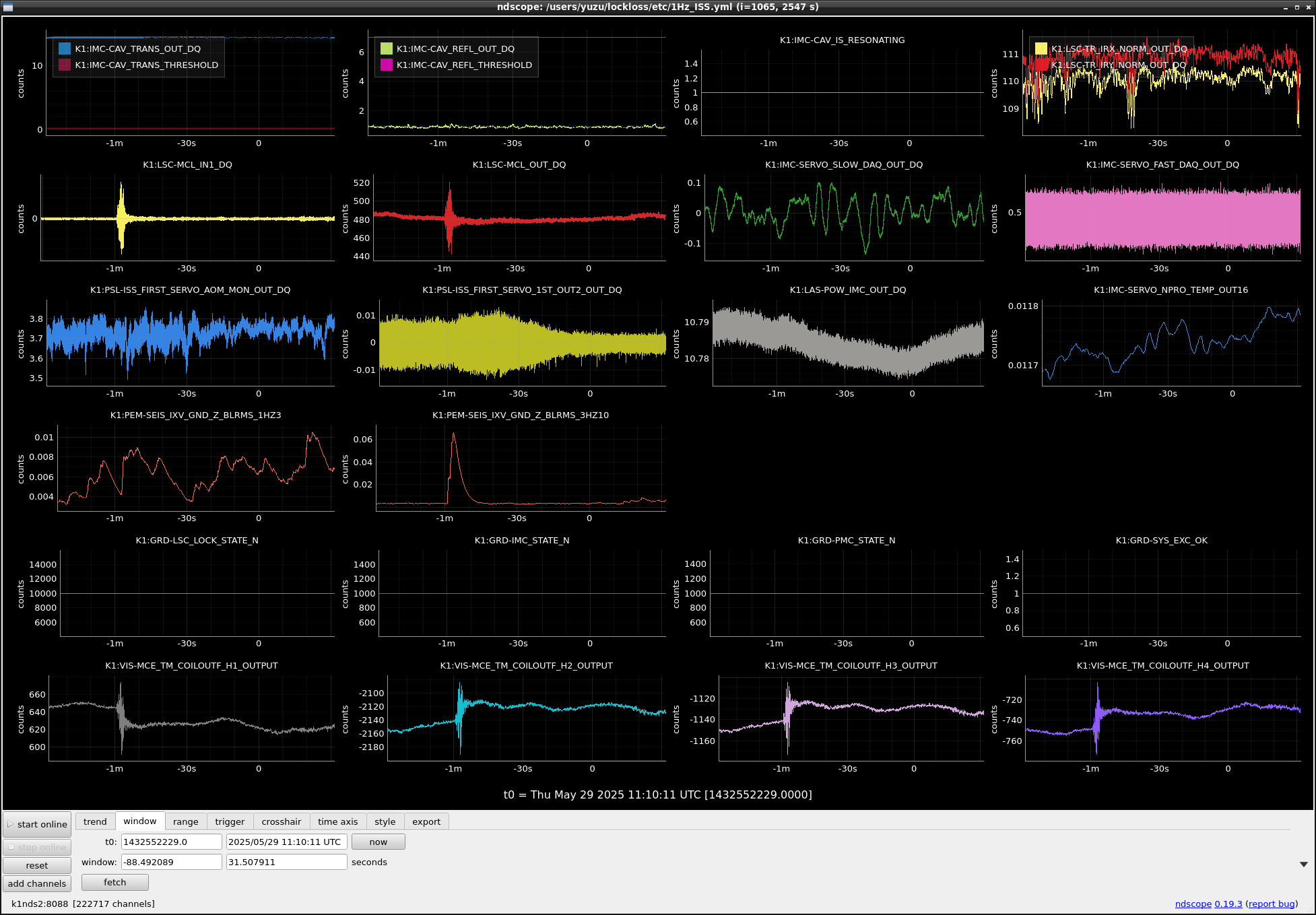1316x915 pixels.
Task: Maximize the ndscope window
Action: 1297,7
